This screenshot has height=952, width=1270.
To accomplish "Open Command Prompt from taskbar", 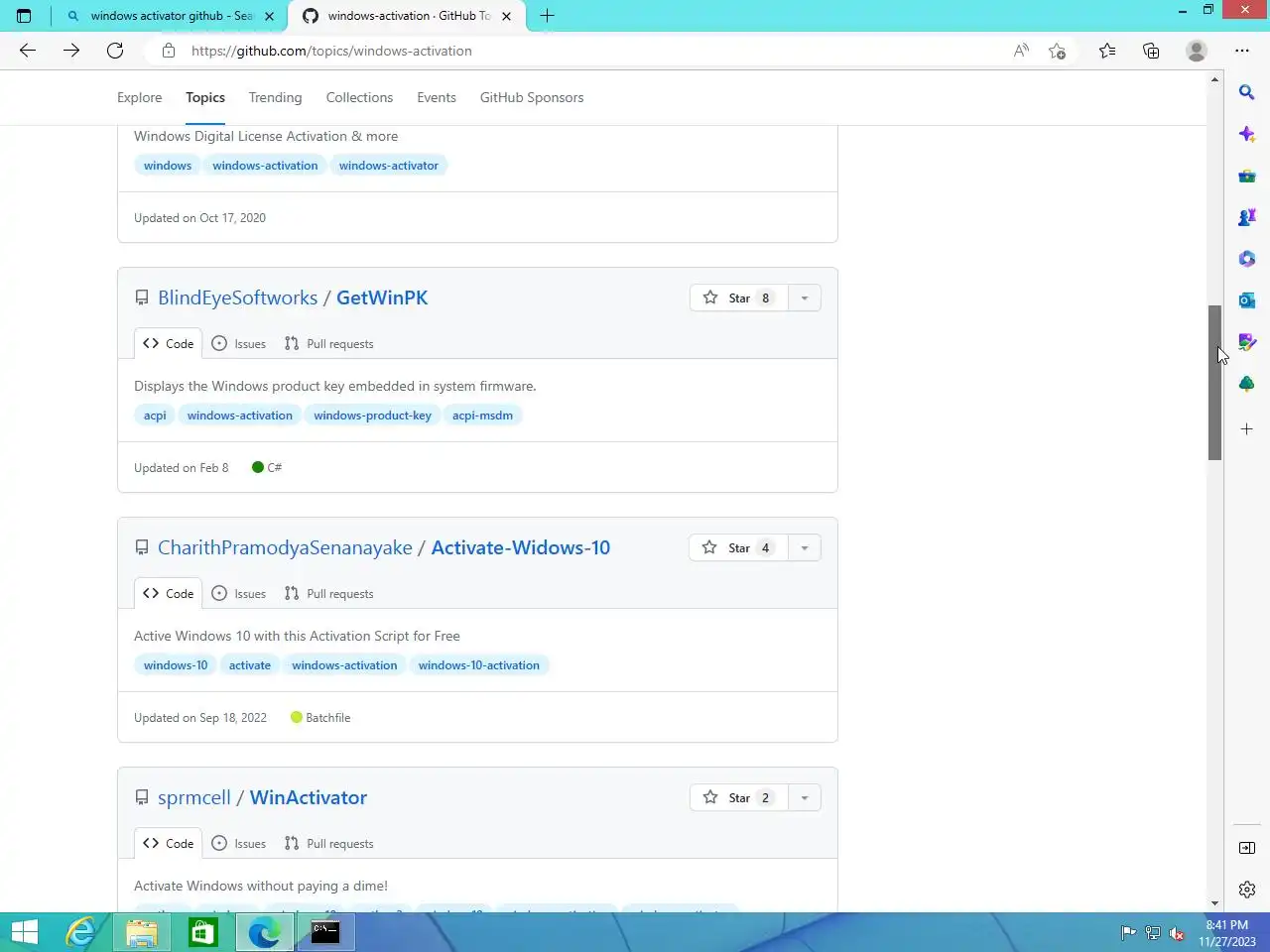I will click(x=325, y=932).
